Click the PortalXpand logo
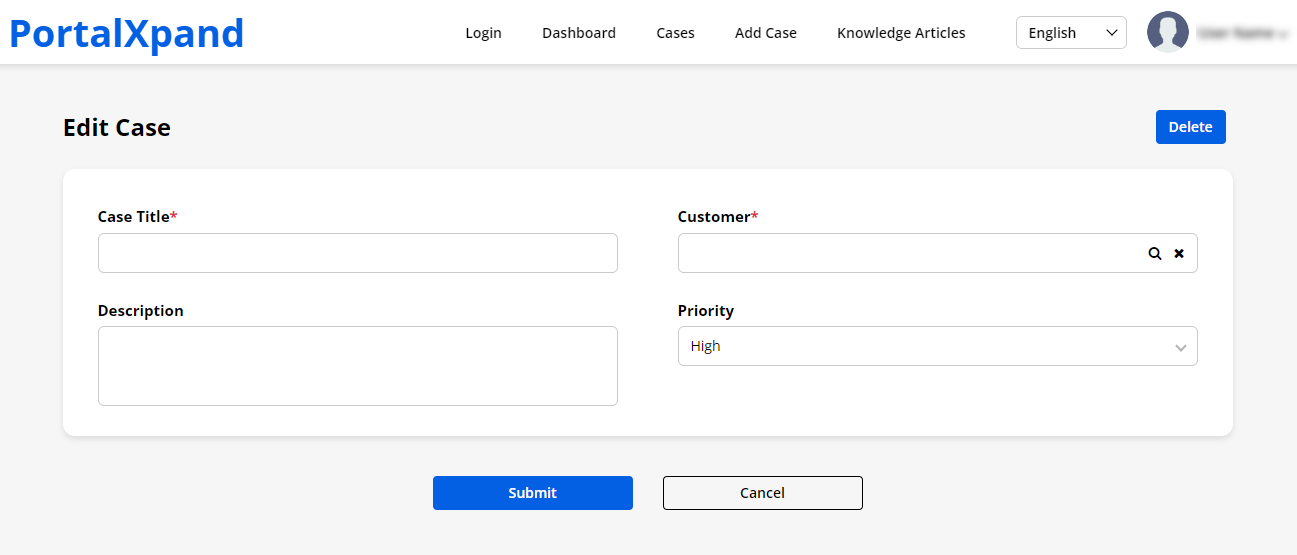The width and height of the screenshot is (1297, 555). pyautogui.click(x=127, y=33)
